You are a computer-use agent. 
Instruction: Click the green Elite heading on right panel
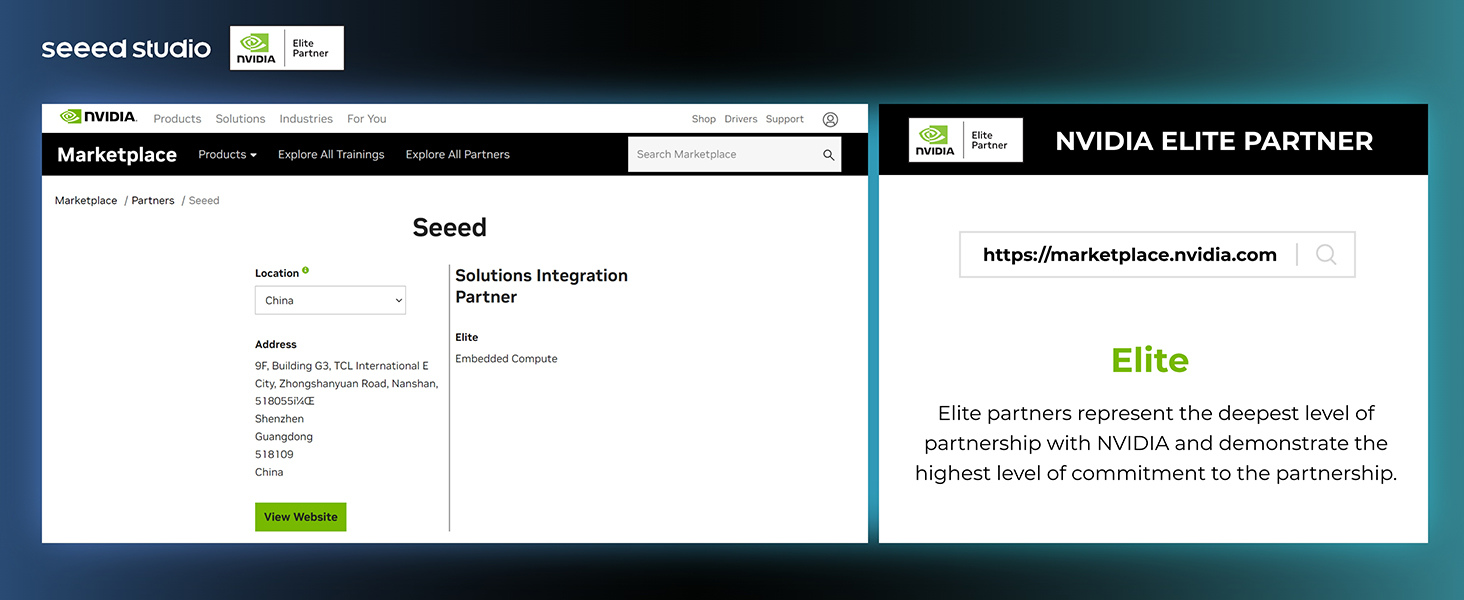pos(1150,360)
